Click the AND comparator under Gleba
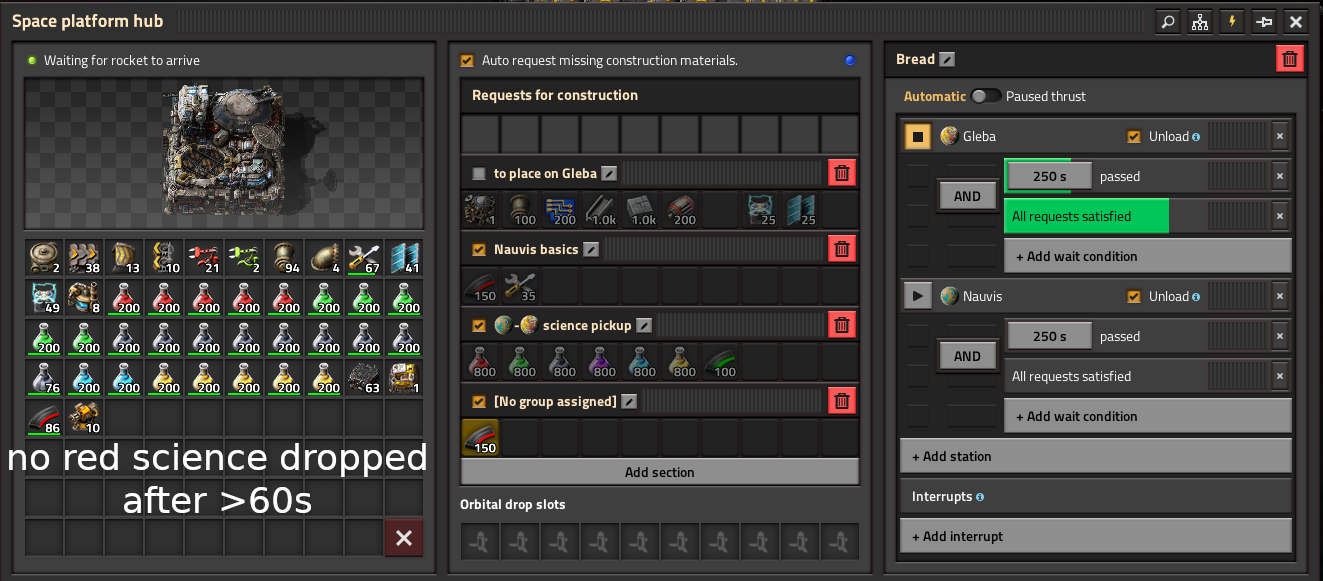Viewport: 1323px width, 581px height. pyautogui.click(x=967, y=196)
